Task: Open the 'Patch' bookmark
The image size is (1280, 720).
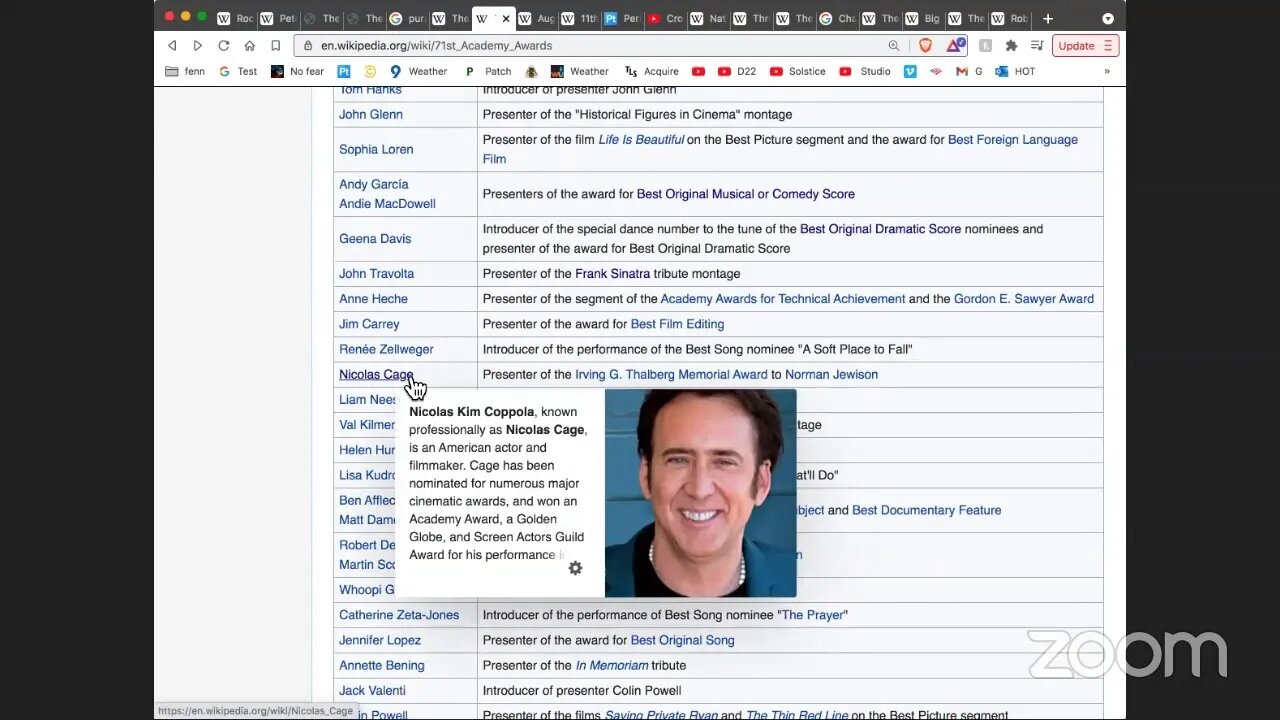Action: pyautogui.click(x=488, y=71)
